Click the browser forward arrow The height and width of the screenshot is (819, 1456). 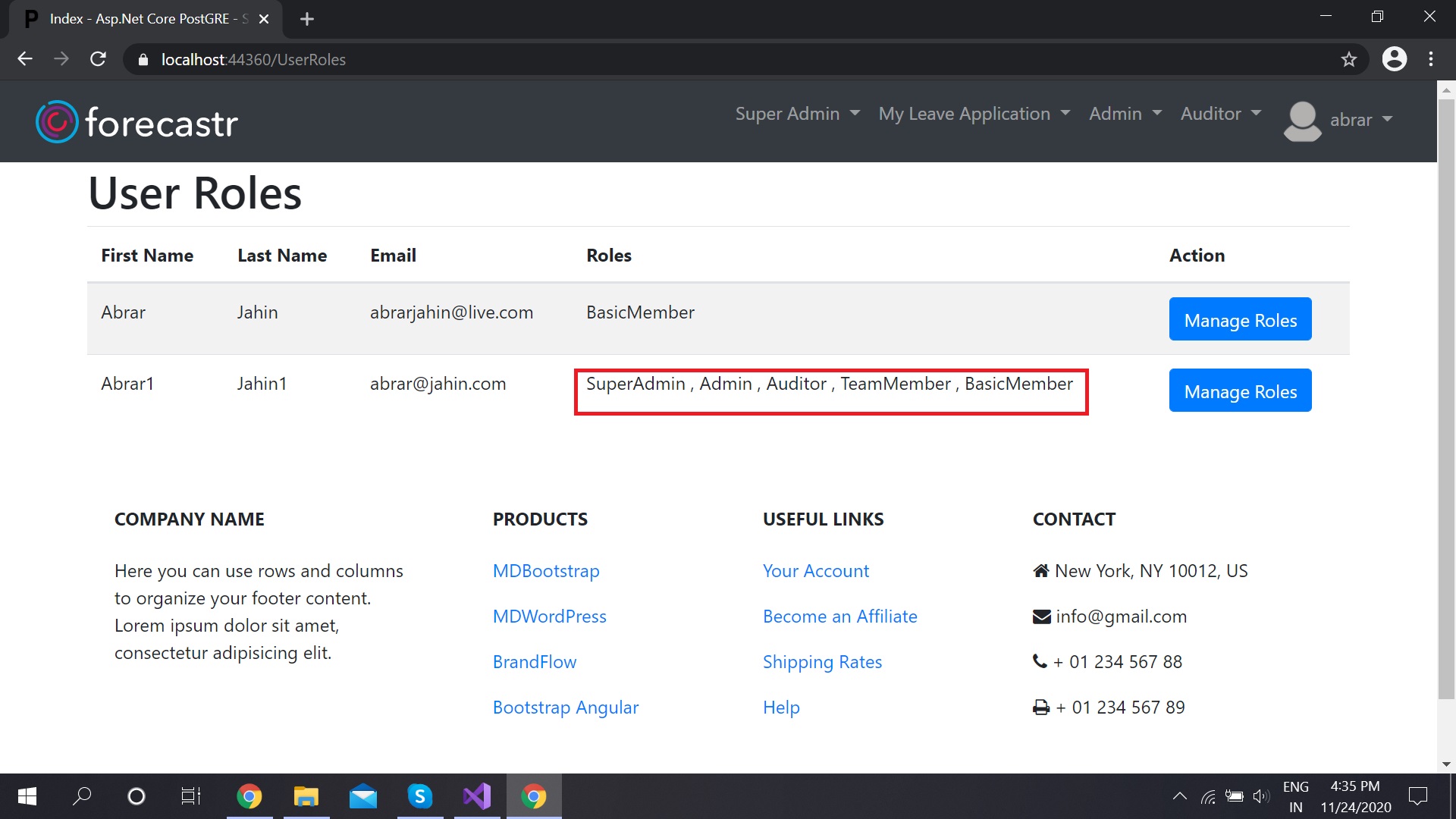tap(61, 59)
